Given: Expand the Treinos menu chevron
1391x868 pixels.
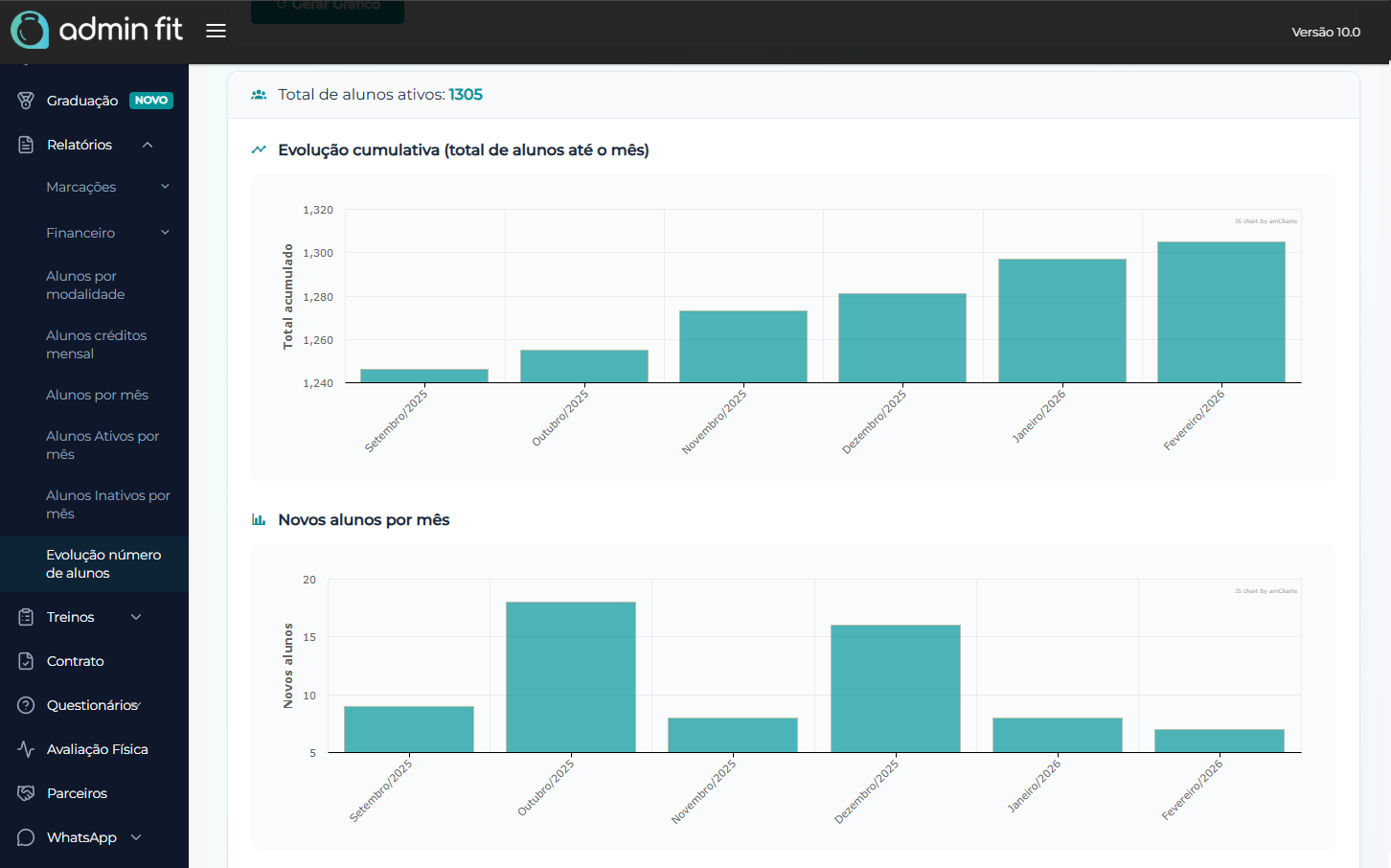Looking at the screenshot, I should [136, 617].
